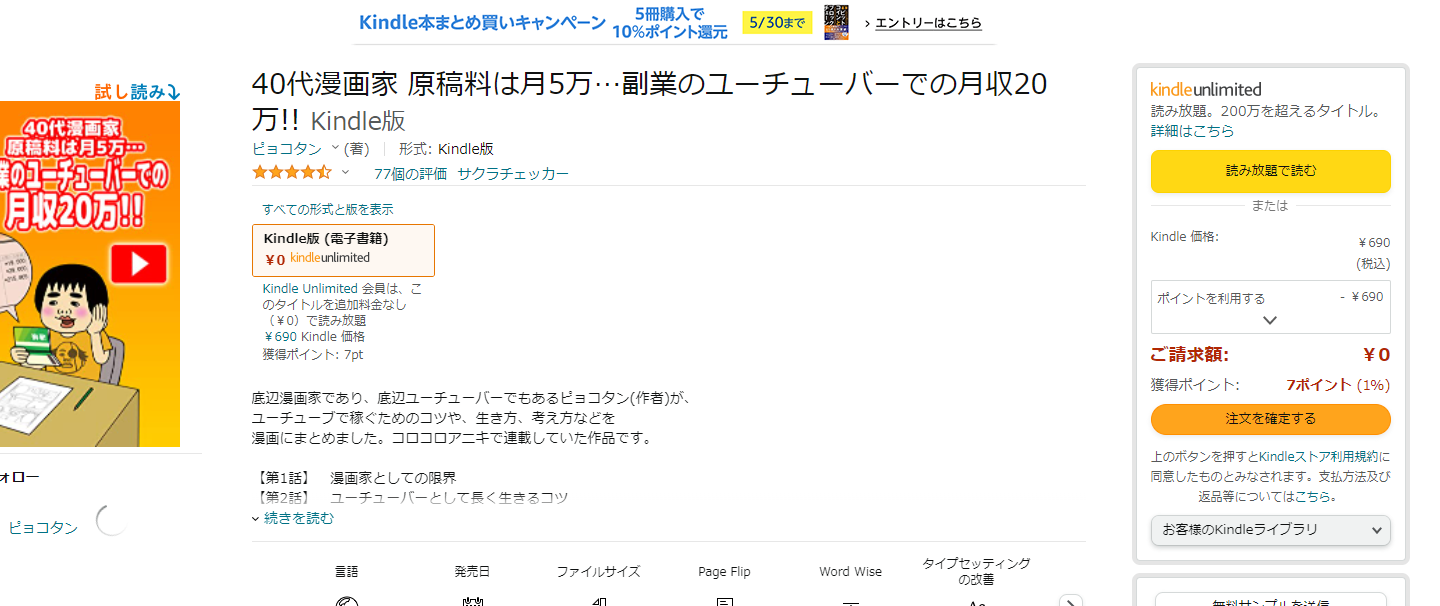Click the ¥690 Kindle 価格 text
1440x606 pixels.
314,337
